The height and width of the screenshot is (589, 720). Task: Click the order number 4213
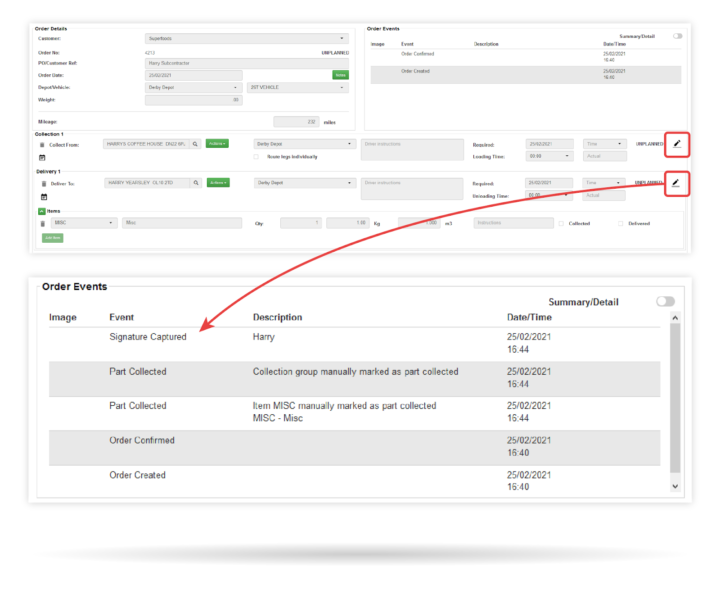pos(150,53)
